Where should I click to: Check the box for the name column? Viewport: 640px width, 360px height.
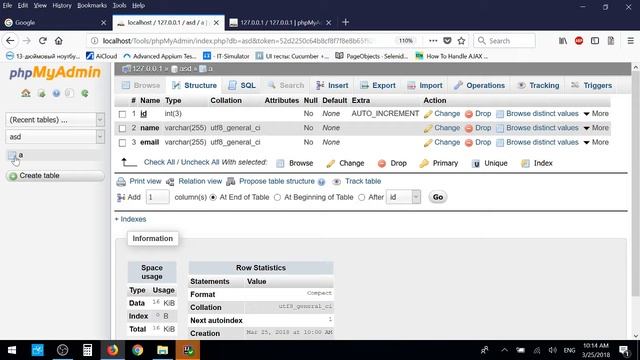122,129
